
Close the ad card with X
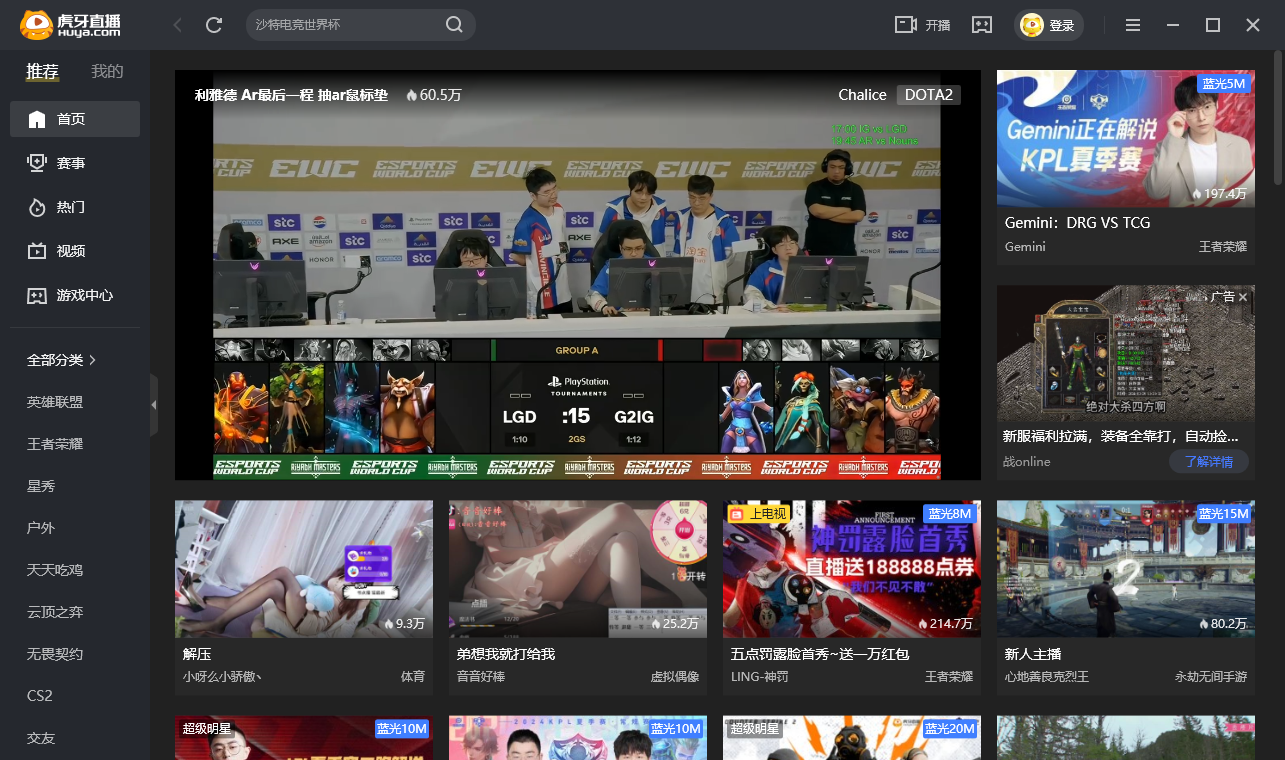pos(1243,297)
